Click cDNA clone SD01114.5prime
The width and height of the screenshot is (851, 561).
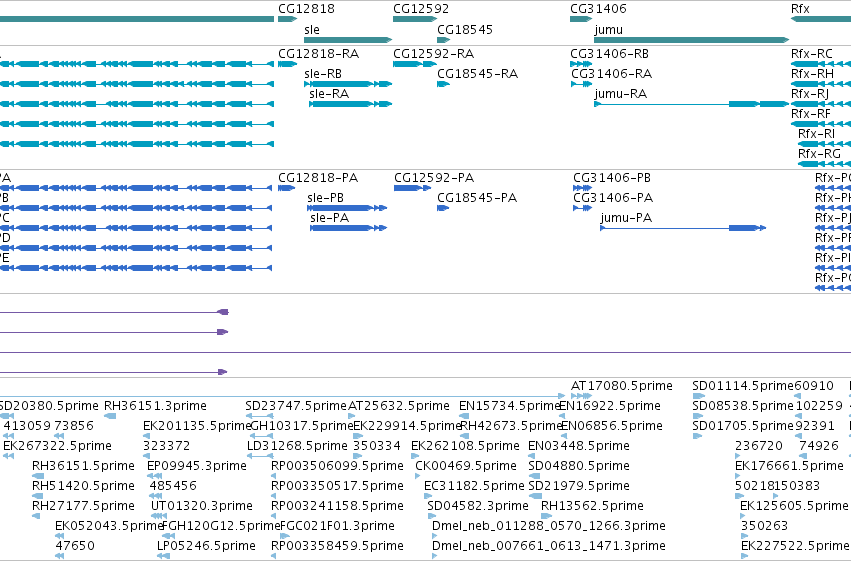tap(742, 386)
